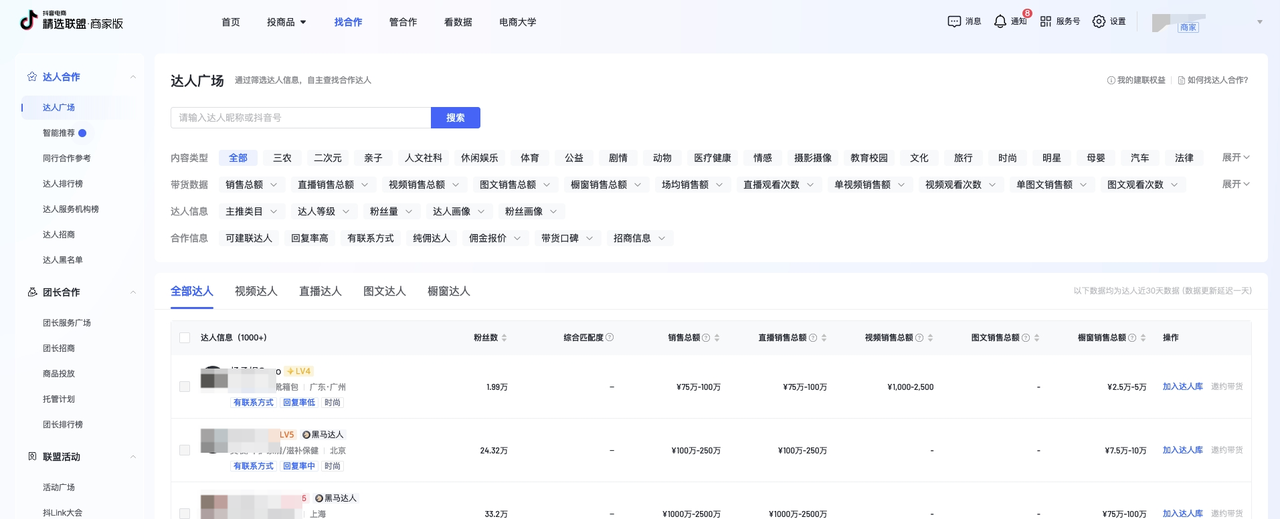Click the 我的建联权益 info icon
The height and width of the screenshot is (519, 1280).
tap(1111, 80)
